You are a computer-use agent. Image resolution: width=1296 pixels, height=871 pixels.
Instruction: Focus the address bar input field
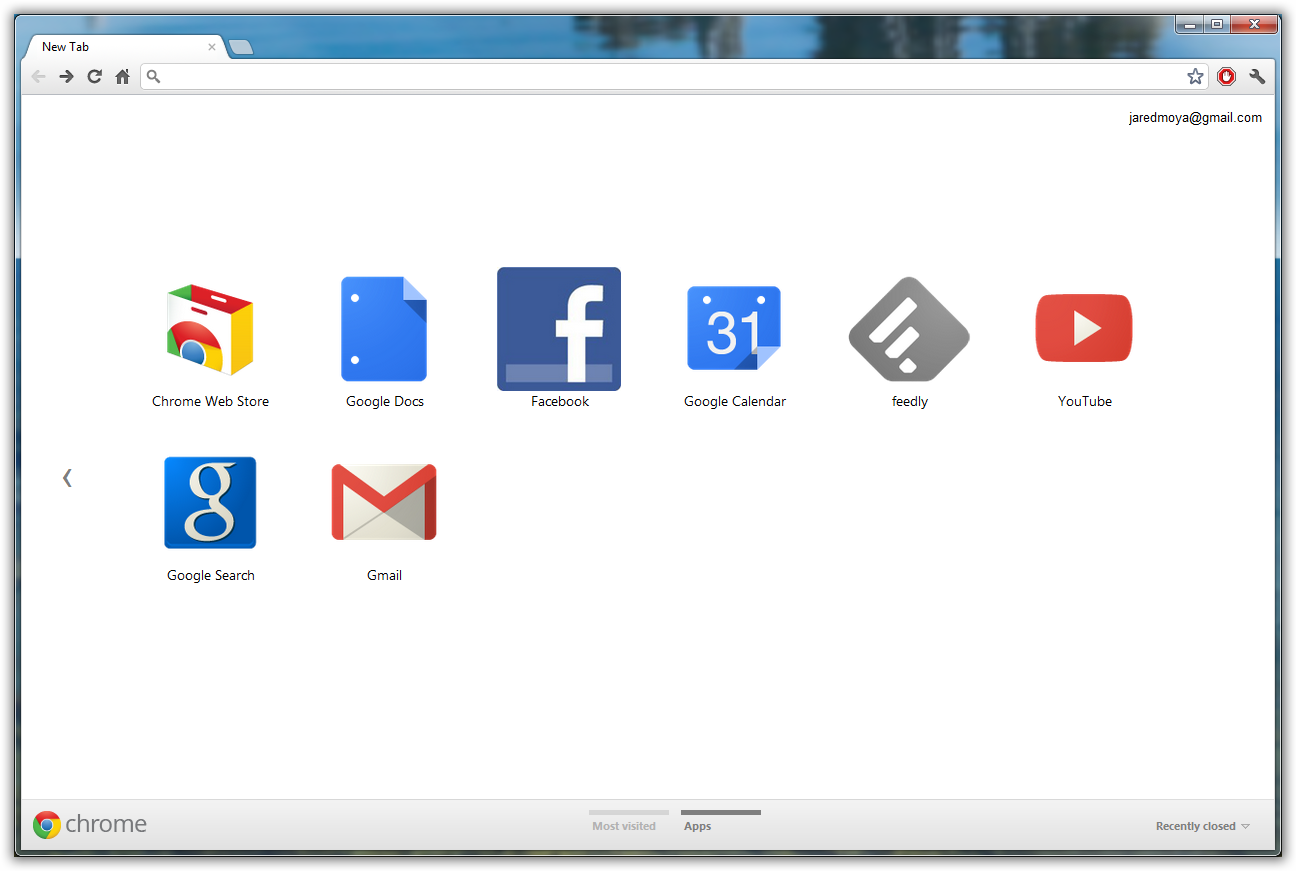click(674, 77)
